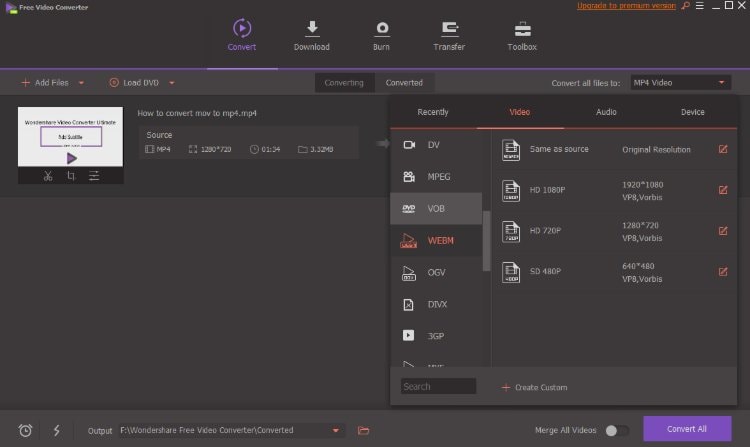Image resolution: width=750 pixels, height=447 pixels.
Task: Expand the Add Files dropdown arrow
Action: 81,83
